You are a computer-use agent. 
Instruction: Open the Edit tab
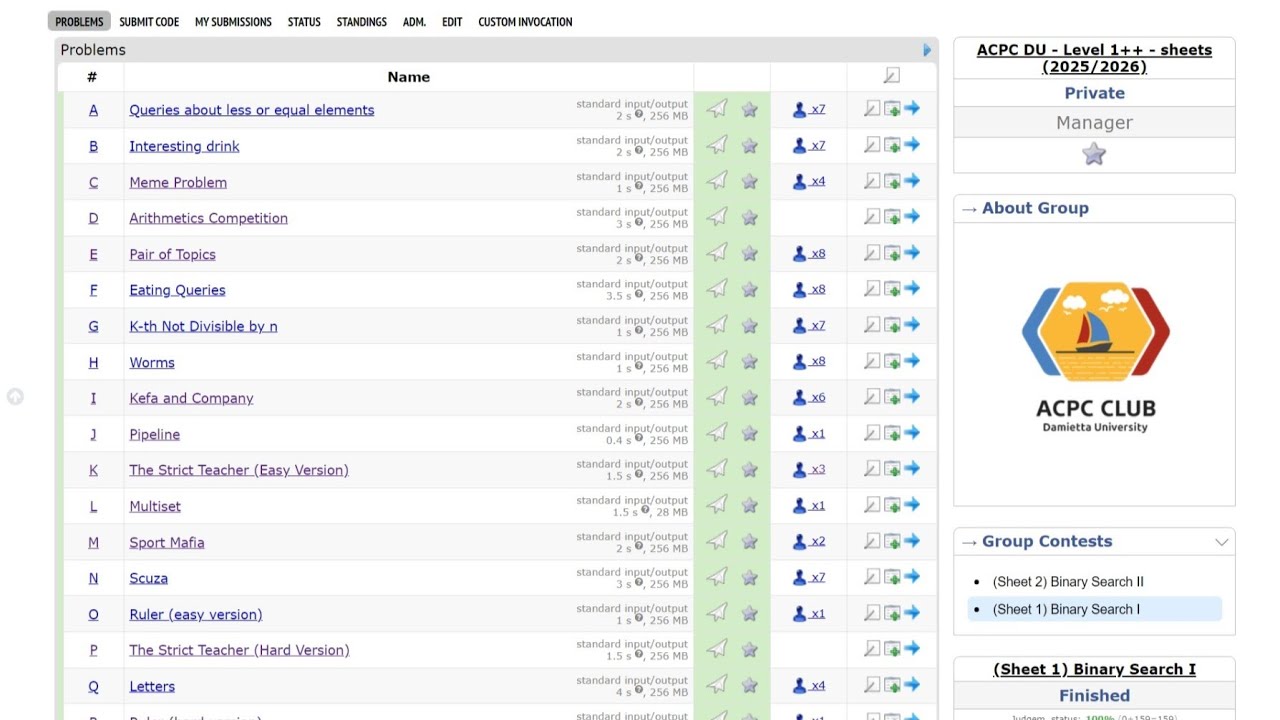point(452,22)
